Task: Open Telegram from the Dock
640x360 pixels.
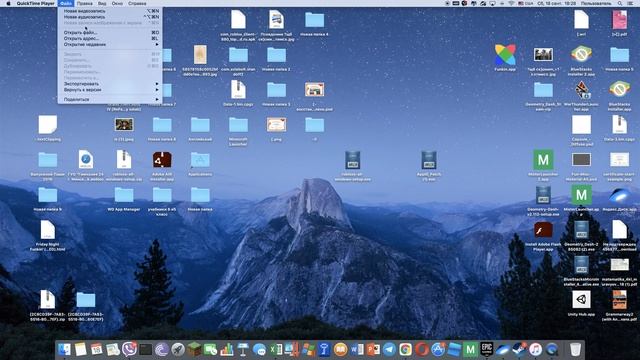Action: (x=389, y=349)
